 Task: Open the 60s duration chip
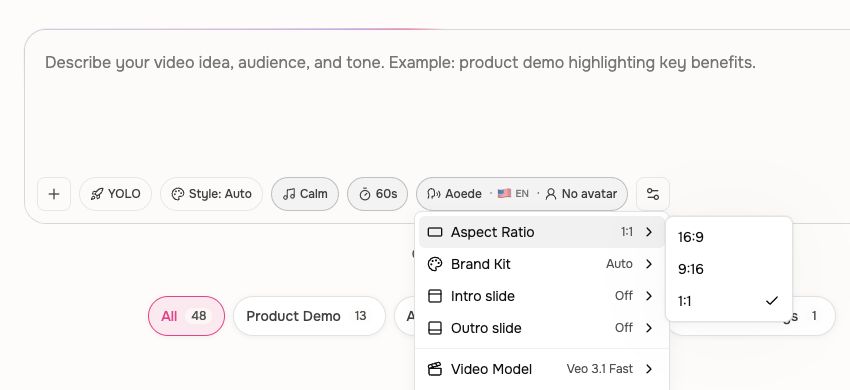tap(377, 194)
